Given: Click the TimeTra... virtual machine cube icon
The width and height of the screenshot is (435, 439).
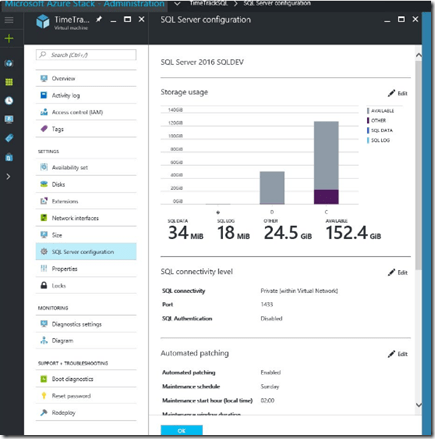Looking at the screenshot, I should tap(43, 21).
